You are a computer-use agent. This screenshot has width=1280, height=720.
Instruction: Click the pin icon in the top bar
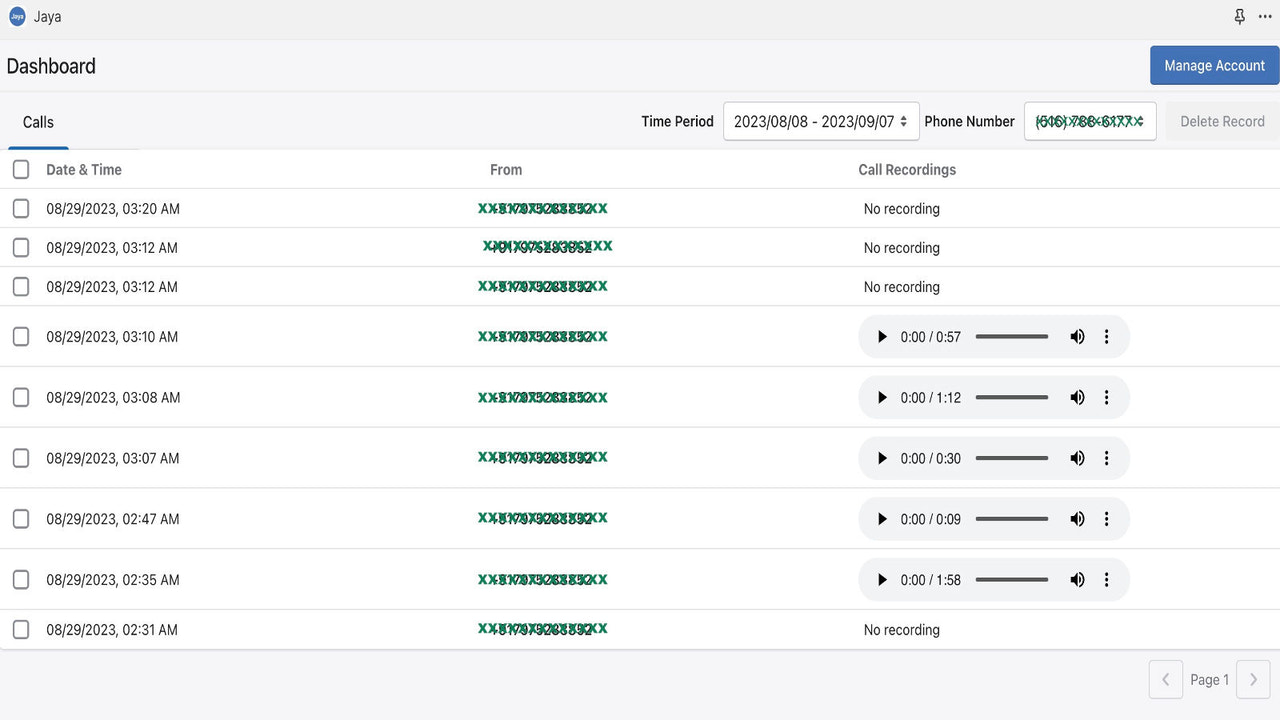[x=1239, y=16]
